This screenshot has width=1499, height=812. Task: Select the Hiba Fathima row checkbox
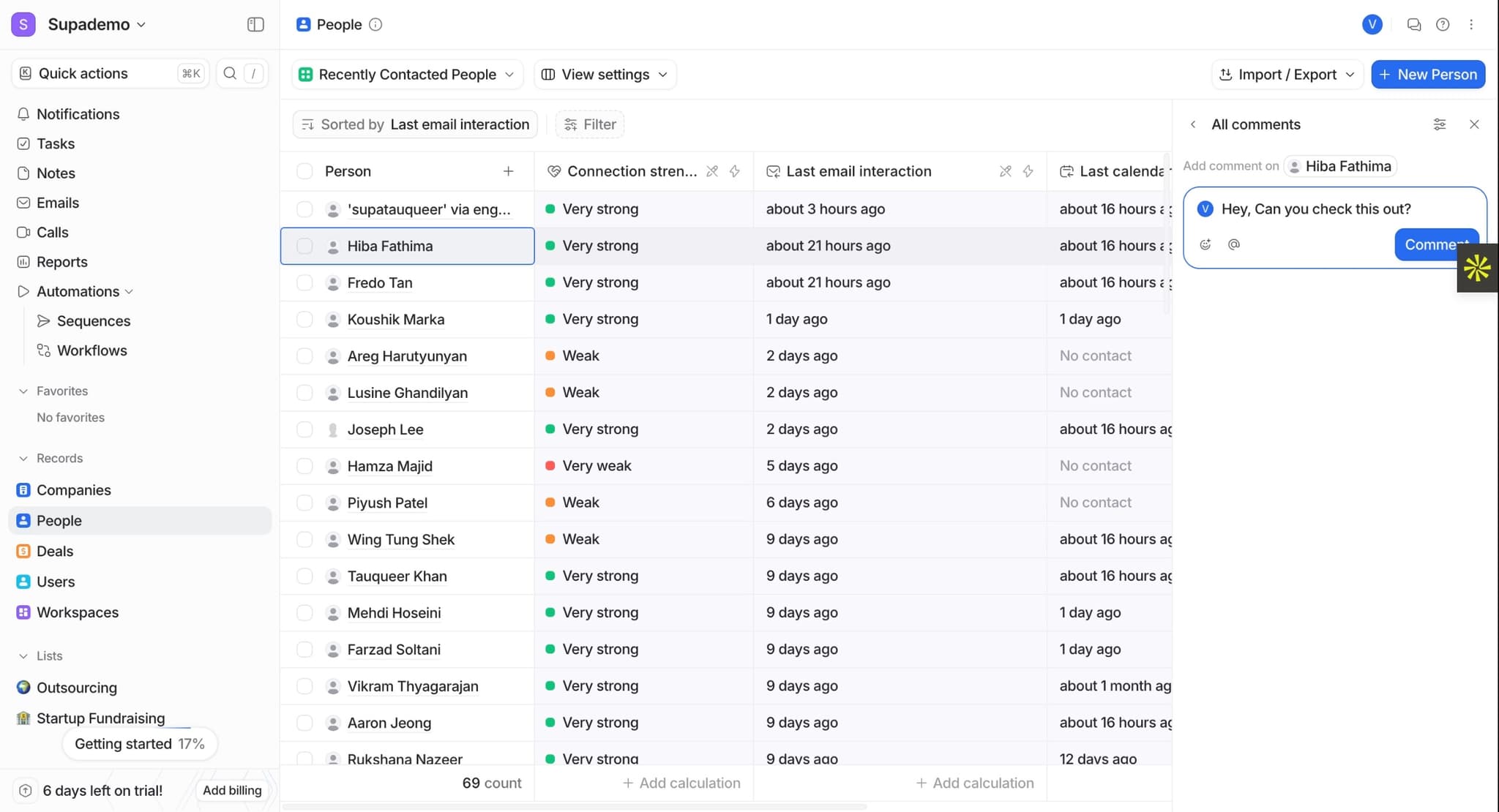click(304, 247)
